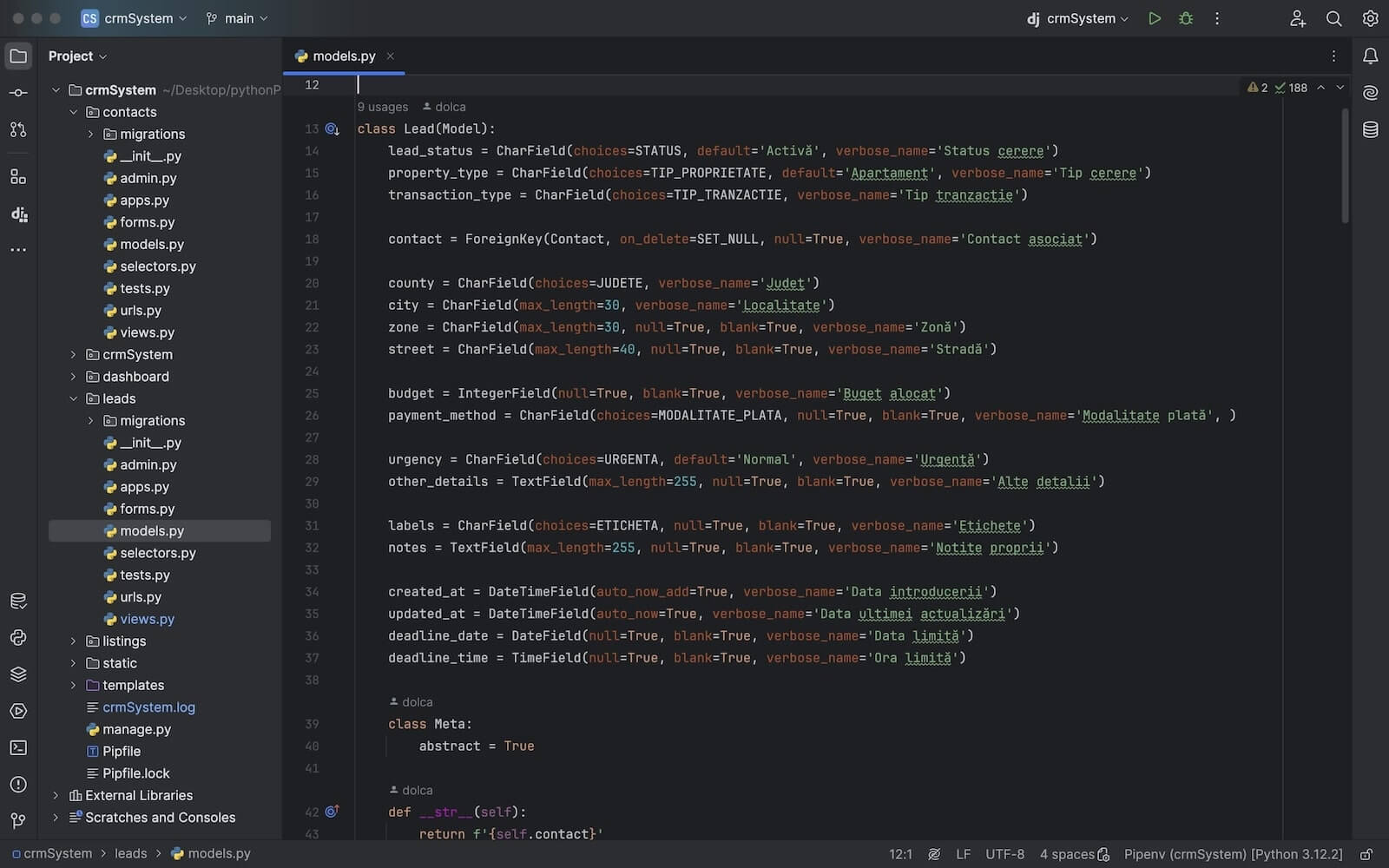This screenshot has height=868, width=1389.
Task: Toggle the read-only lock in status bar
Action: tap(1366, 854)
